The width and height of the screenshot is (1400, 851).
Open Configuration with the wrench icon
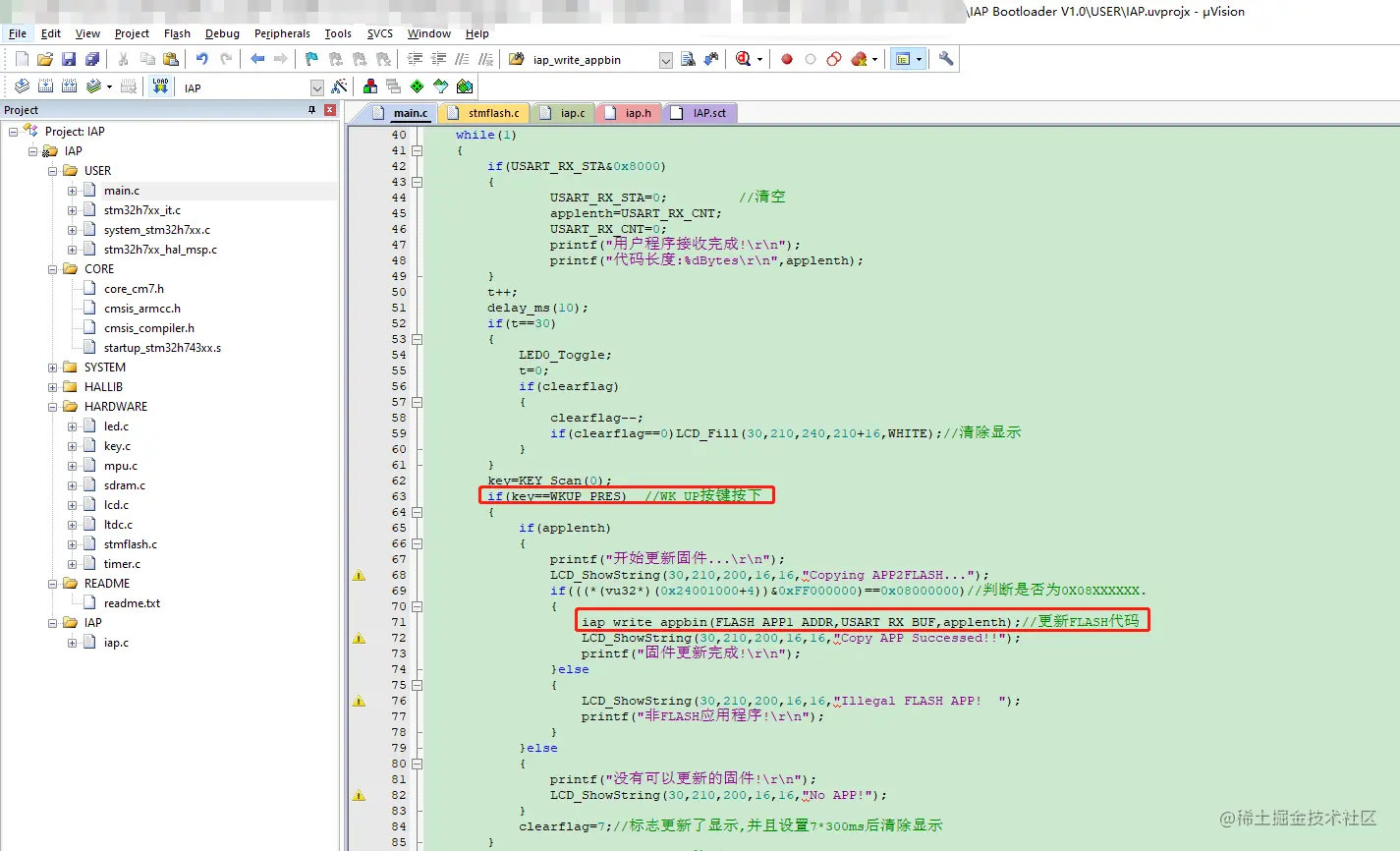tap(946, 59)
